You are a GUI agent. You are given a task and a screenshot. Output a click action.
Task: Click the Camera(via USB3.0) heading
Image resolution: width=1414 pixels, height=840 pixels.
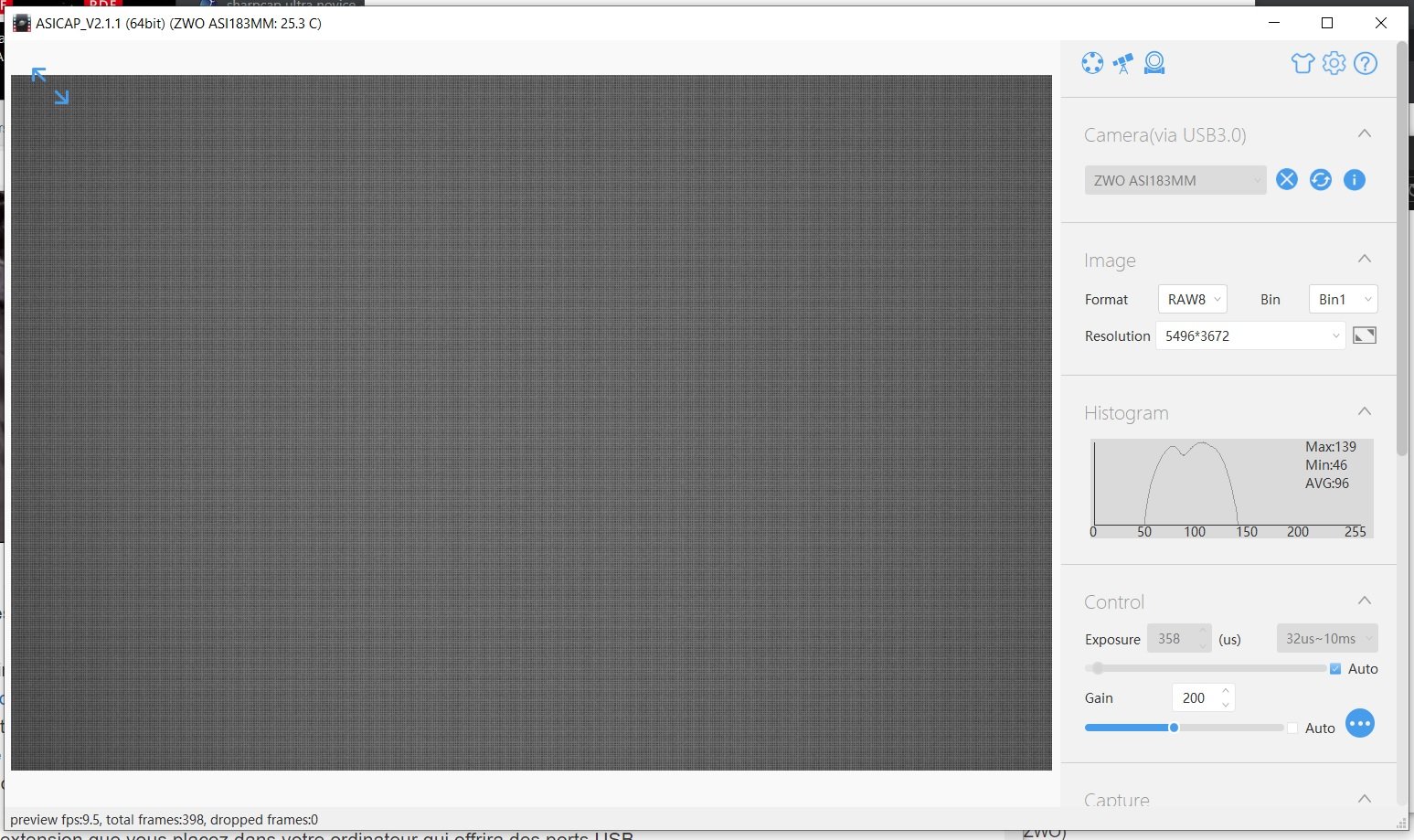[x=1165, y=135]
